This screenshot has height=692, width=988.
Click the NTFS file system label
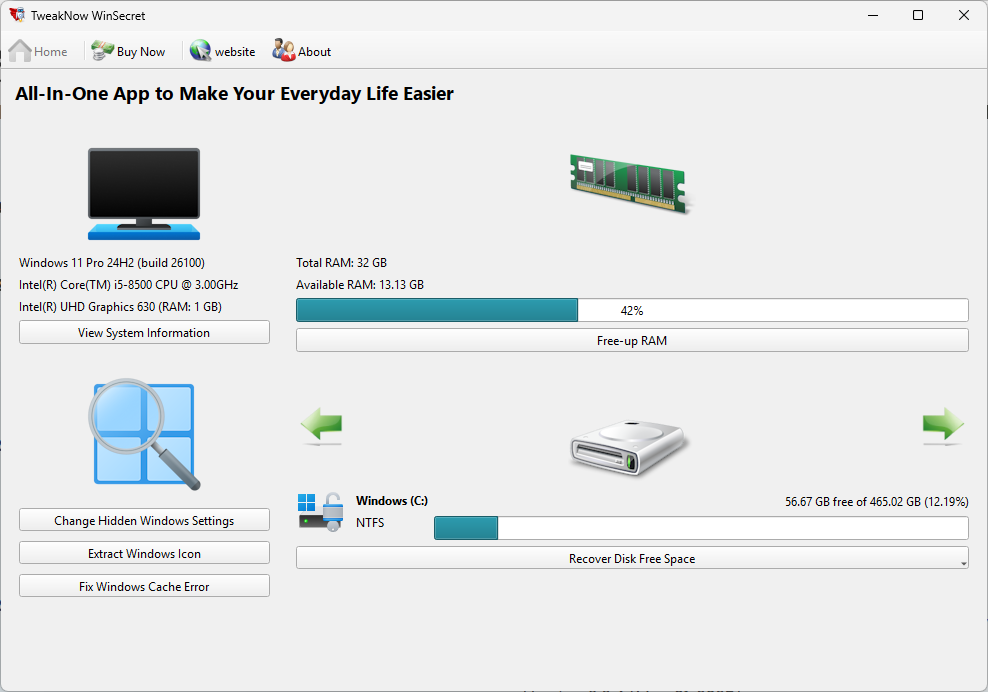point(370,522)
